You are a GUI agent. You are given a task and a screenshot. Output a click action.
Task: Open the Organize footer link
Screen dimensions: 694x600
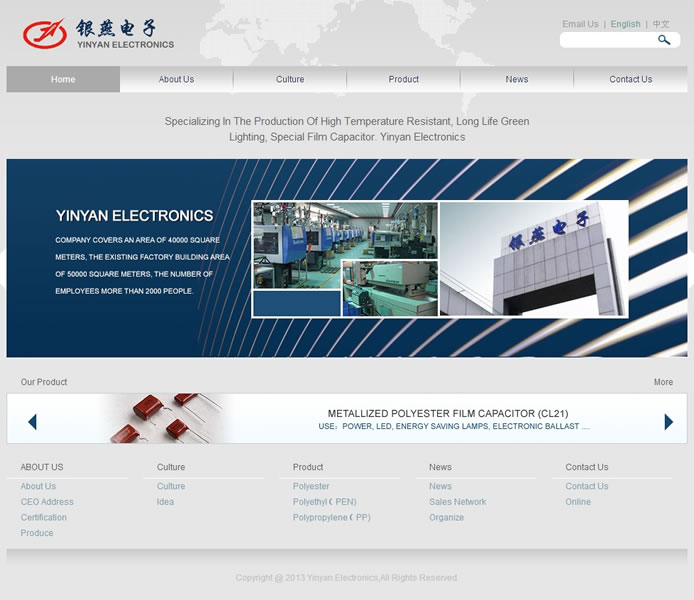click(x=446, y=517)
